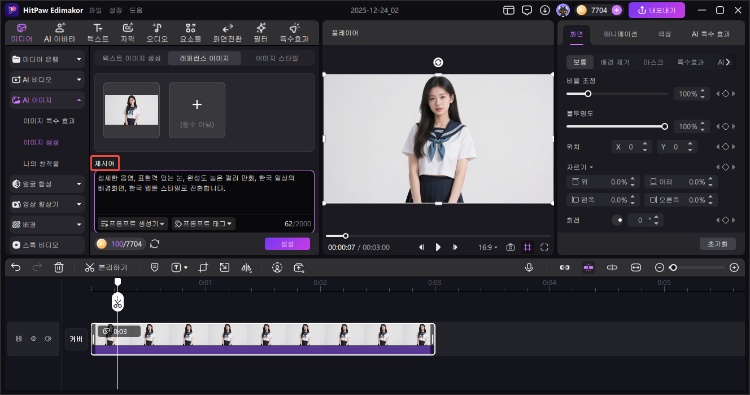This screenshot has width=750, height=395.
Task: Toggle the grid guide icon under the player
Action: [527, 247]
